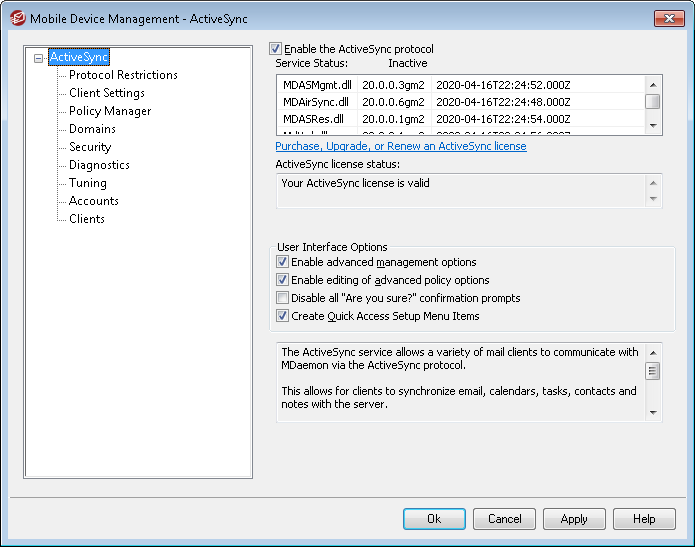Viewport: 695px width, 547px height.
Task: Open Accounts page in tree
Action: 94,201
